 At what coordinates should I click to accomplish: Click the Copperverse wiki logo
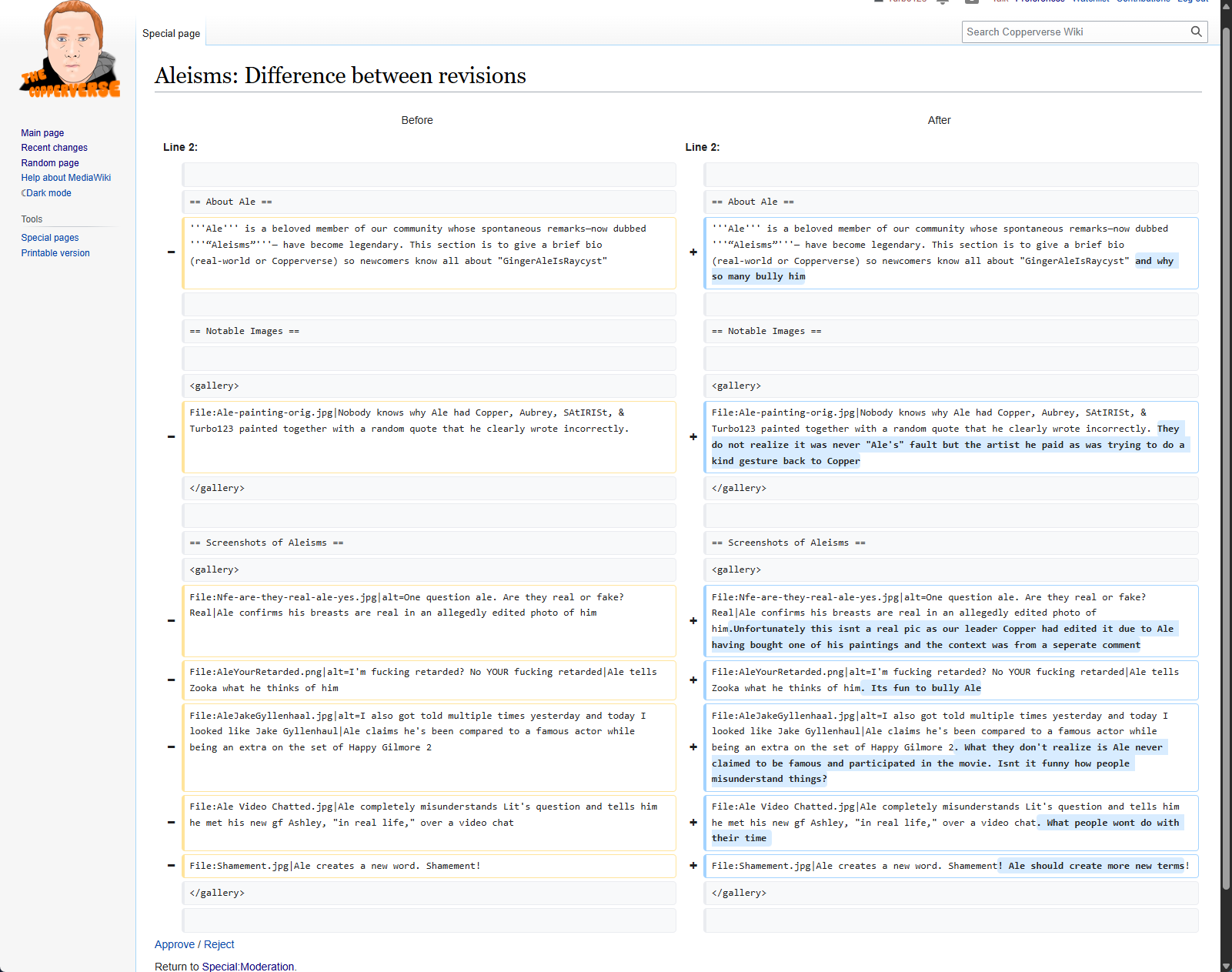tap(70, 50)
